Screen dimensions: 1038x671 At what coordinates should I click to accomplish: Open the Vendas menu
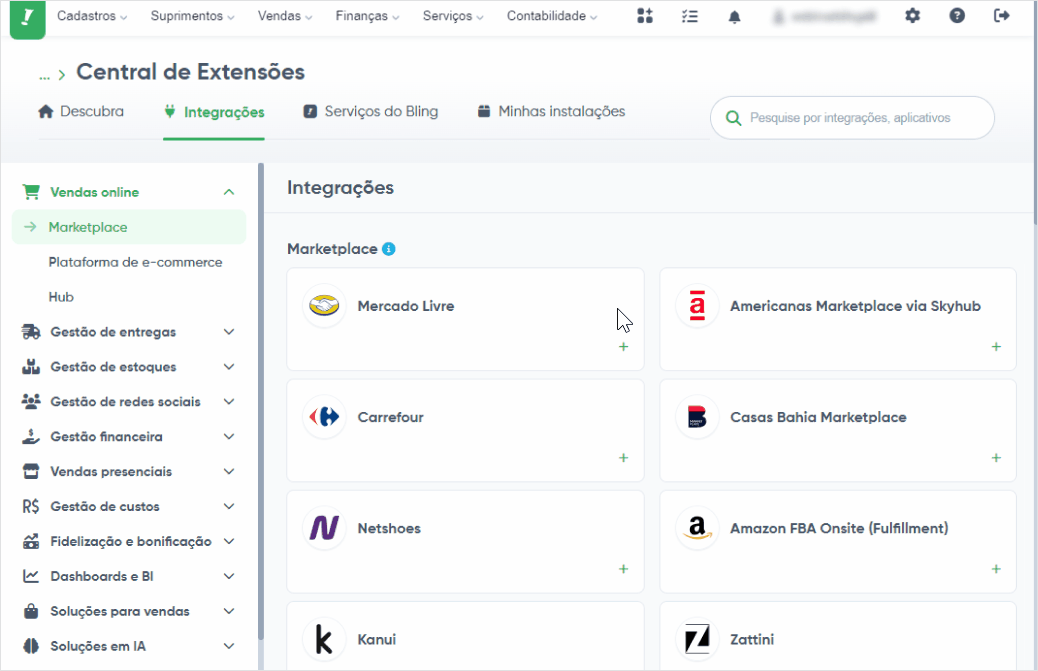coord(285,16)
